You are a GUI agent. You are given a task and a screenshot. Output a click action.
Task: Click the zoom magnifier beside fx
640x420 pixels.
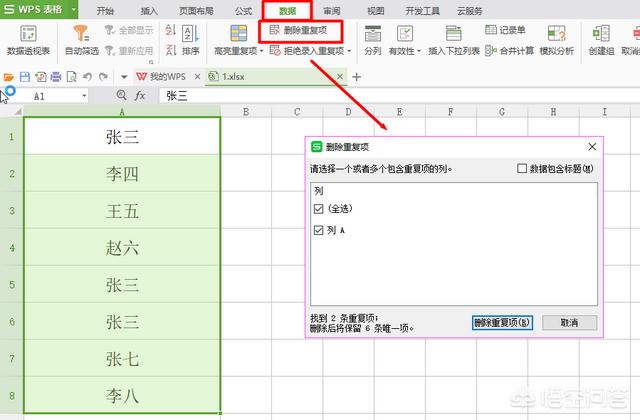coord(121,95)
